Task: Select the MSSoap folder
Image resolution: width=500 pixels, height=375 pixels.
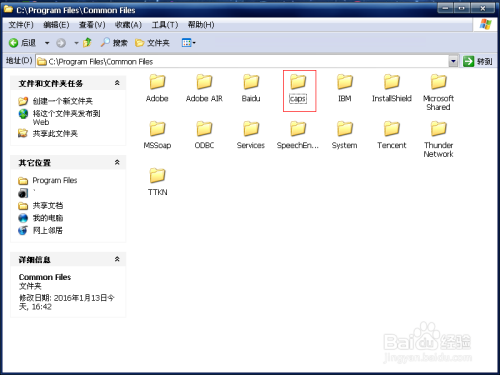Action: coord(157,135)
